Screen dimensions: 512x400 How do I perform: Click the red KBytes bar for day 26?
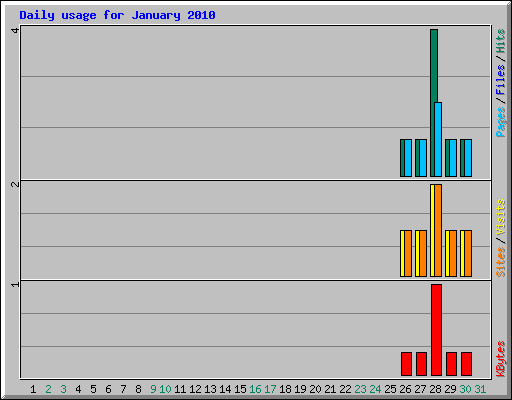tap(406, 364)
